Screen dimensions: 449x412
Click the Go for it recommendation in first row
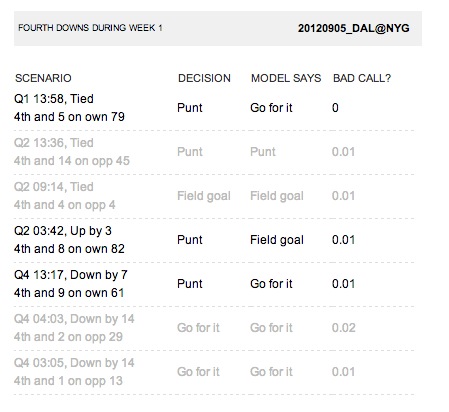click(271, 108)
